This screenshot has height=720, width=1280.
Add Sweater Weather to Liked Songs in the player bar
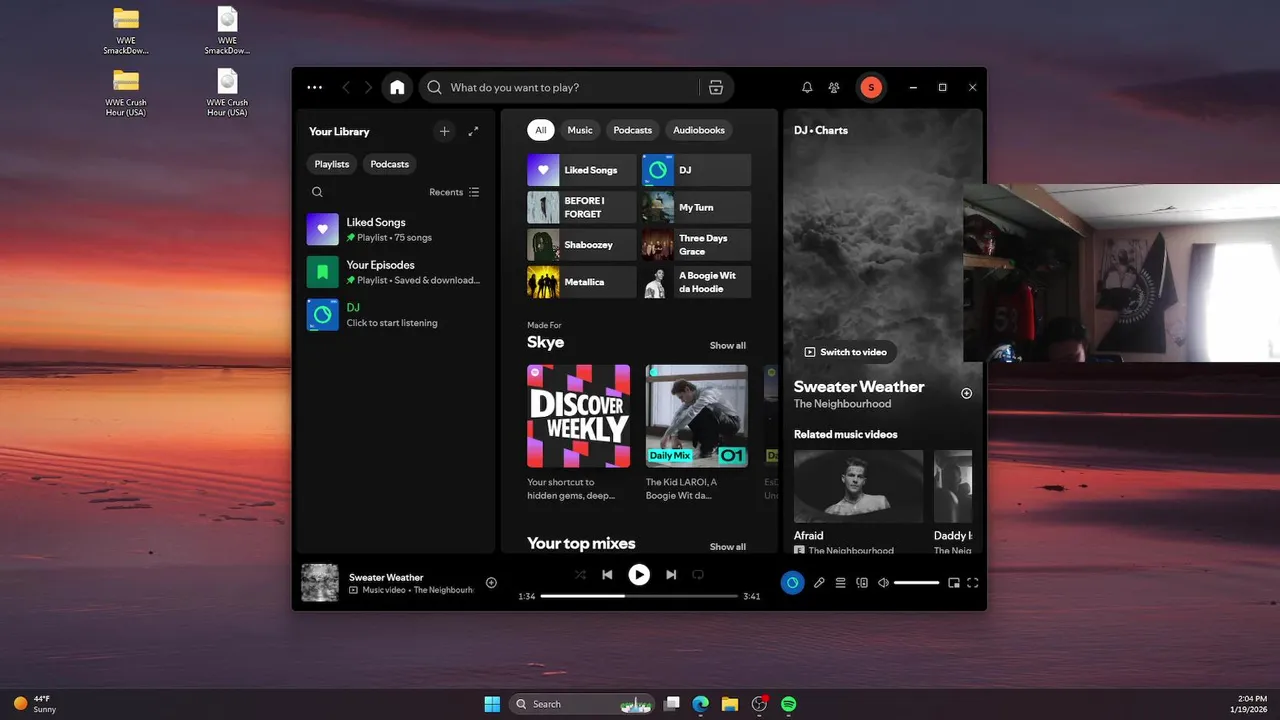click(x=491, y=583)
